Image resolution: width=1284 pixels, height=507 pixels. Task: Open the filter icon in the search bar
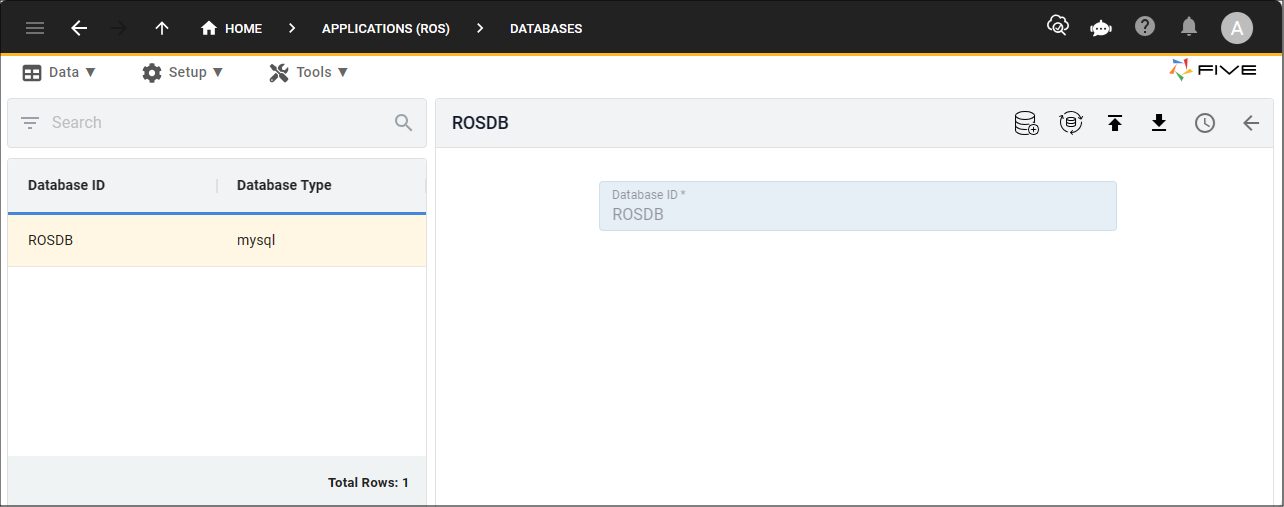coord(30,123)
